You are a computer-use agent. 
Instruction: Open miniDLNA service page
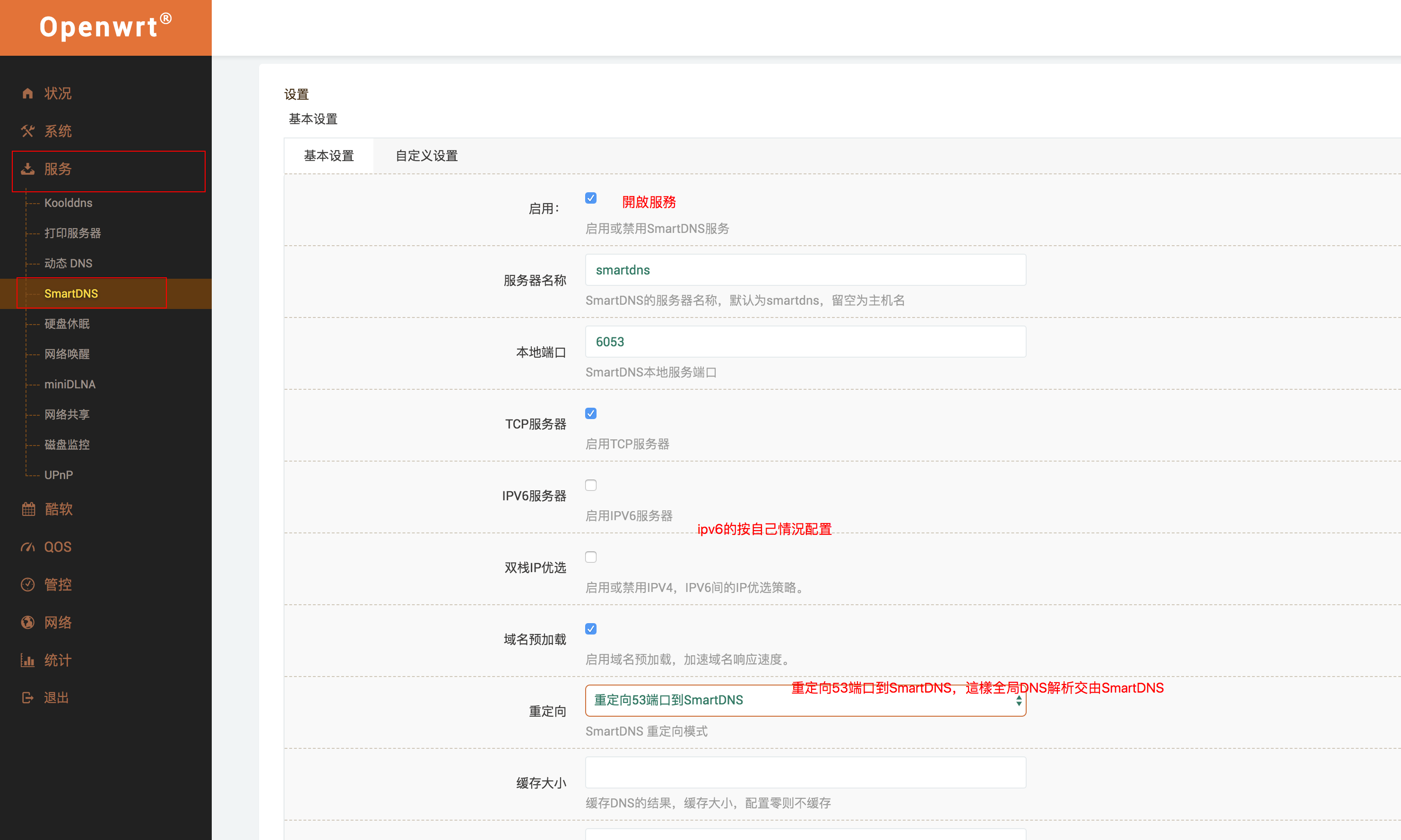69,385
